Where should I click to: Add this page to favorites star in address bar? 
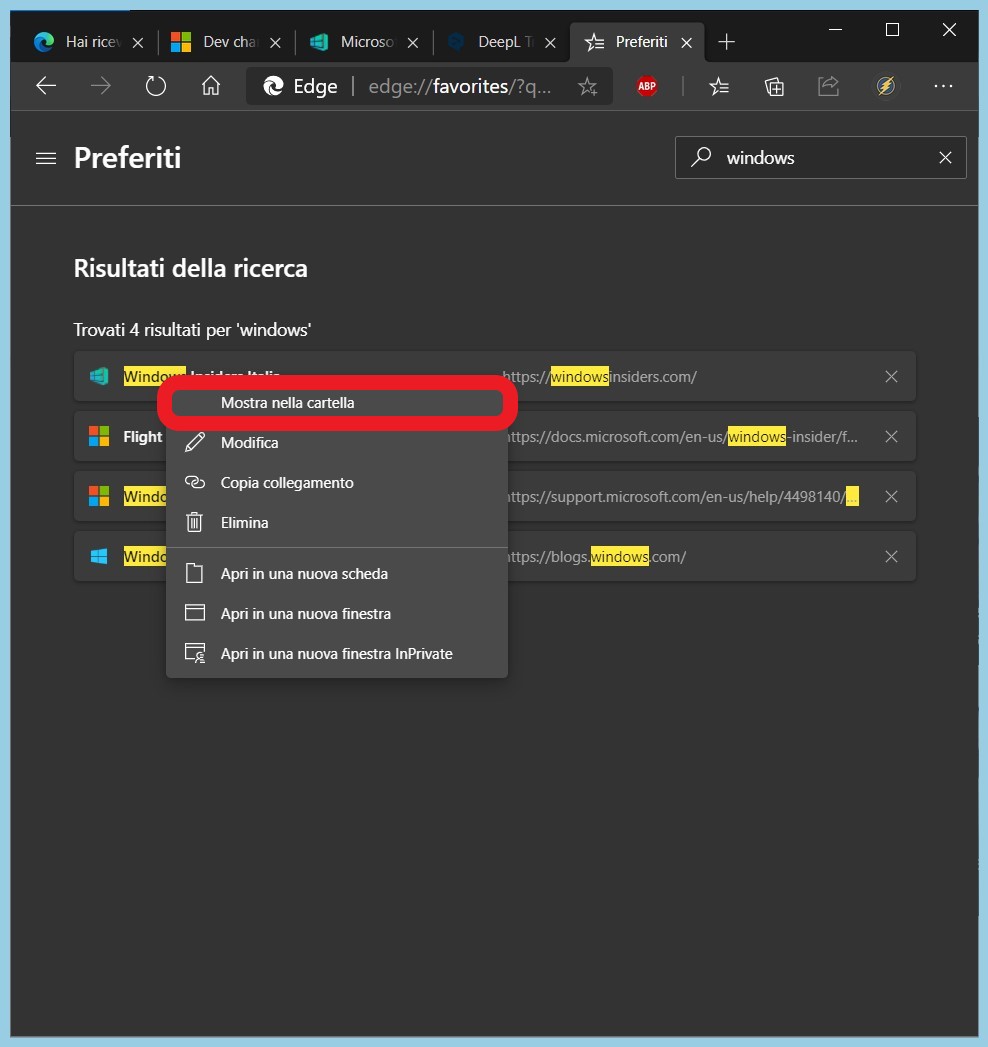587,86
